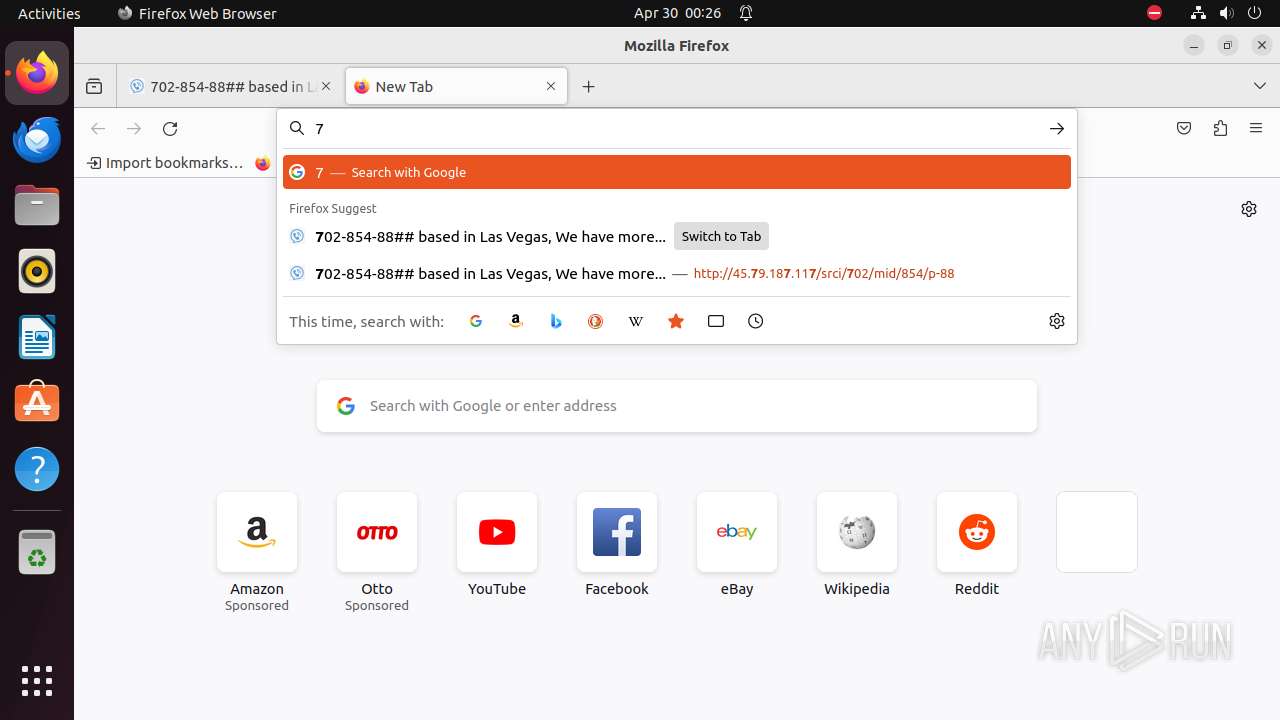The height and width of the screenshot is (720, 1280).
Task: Search this time with Amazon icon
Action: (516, 321)
